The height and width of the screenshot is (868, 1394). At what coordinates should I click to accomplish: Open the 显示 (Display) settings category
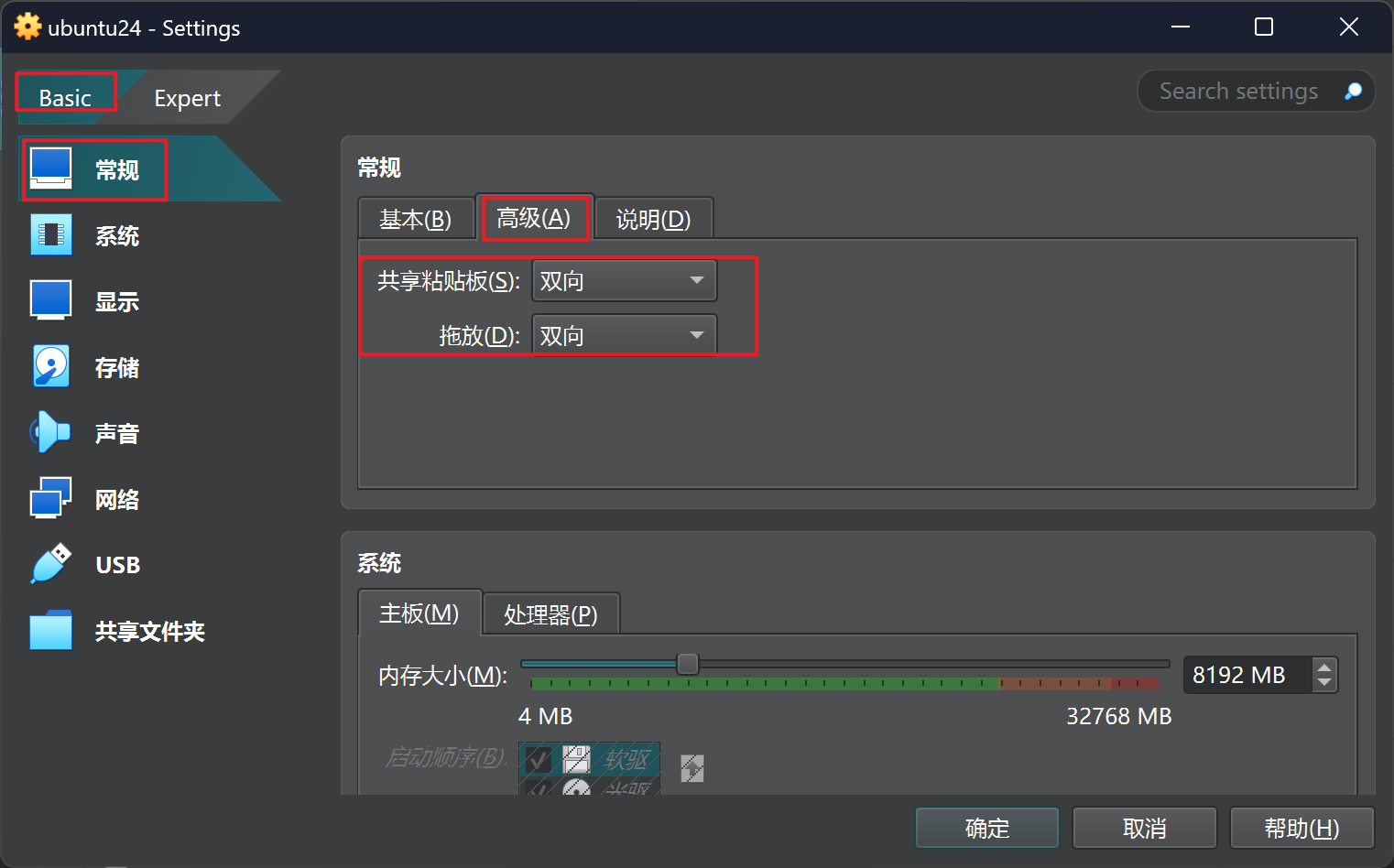pos(117,302)
